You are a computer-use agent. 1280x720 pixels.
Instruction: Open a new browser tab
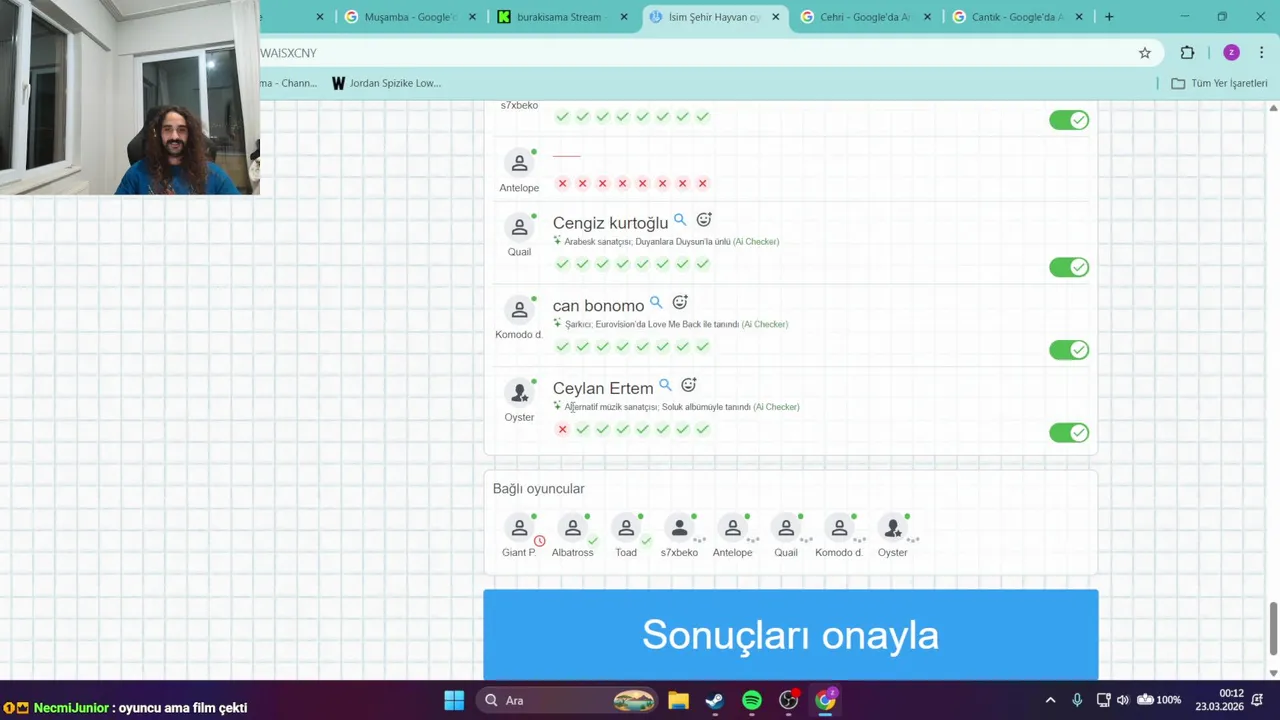click(x=1109, y=17)
